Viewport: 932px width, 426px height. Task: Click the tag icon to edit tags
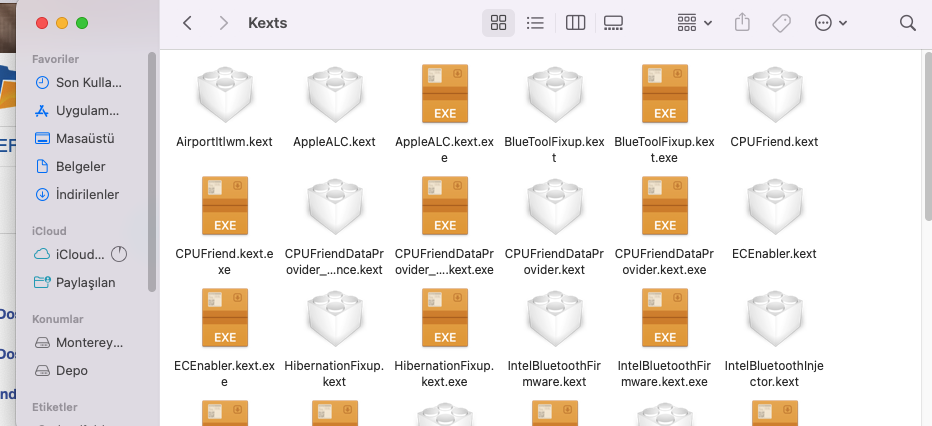point(782,23)
